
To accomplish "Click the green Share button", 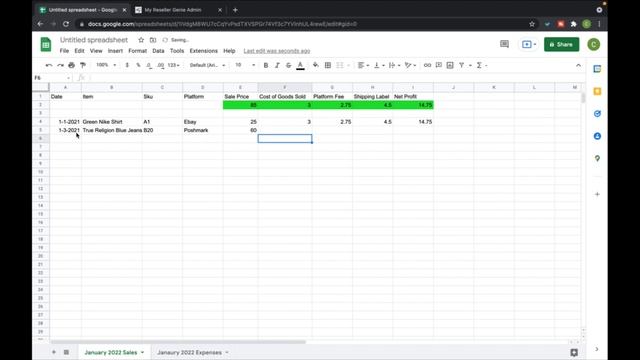I will 561,44.
